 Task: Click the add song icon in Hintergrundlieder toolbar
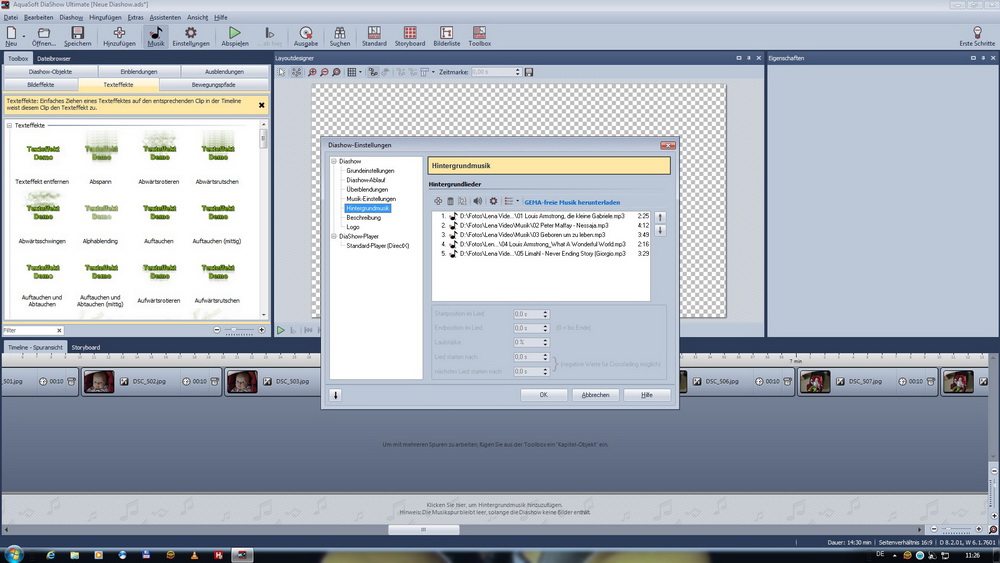[x=437, y=201]
